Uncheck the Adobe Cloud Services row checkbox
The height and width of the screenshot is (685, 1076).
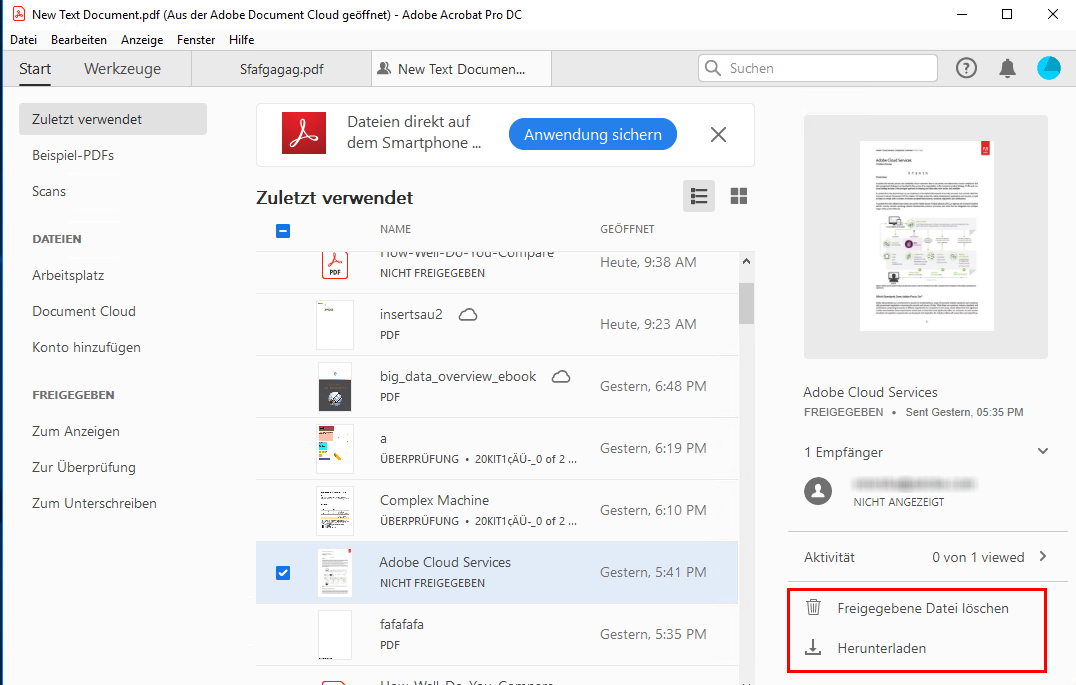(x=283, y=572)
